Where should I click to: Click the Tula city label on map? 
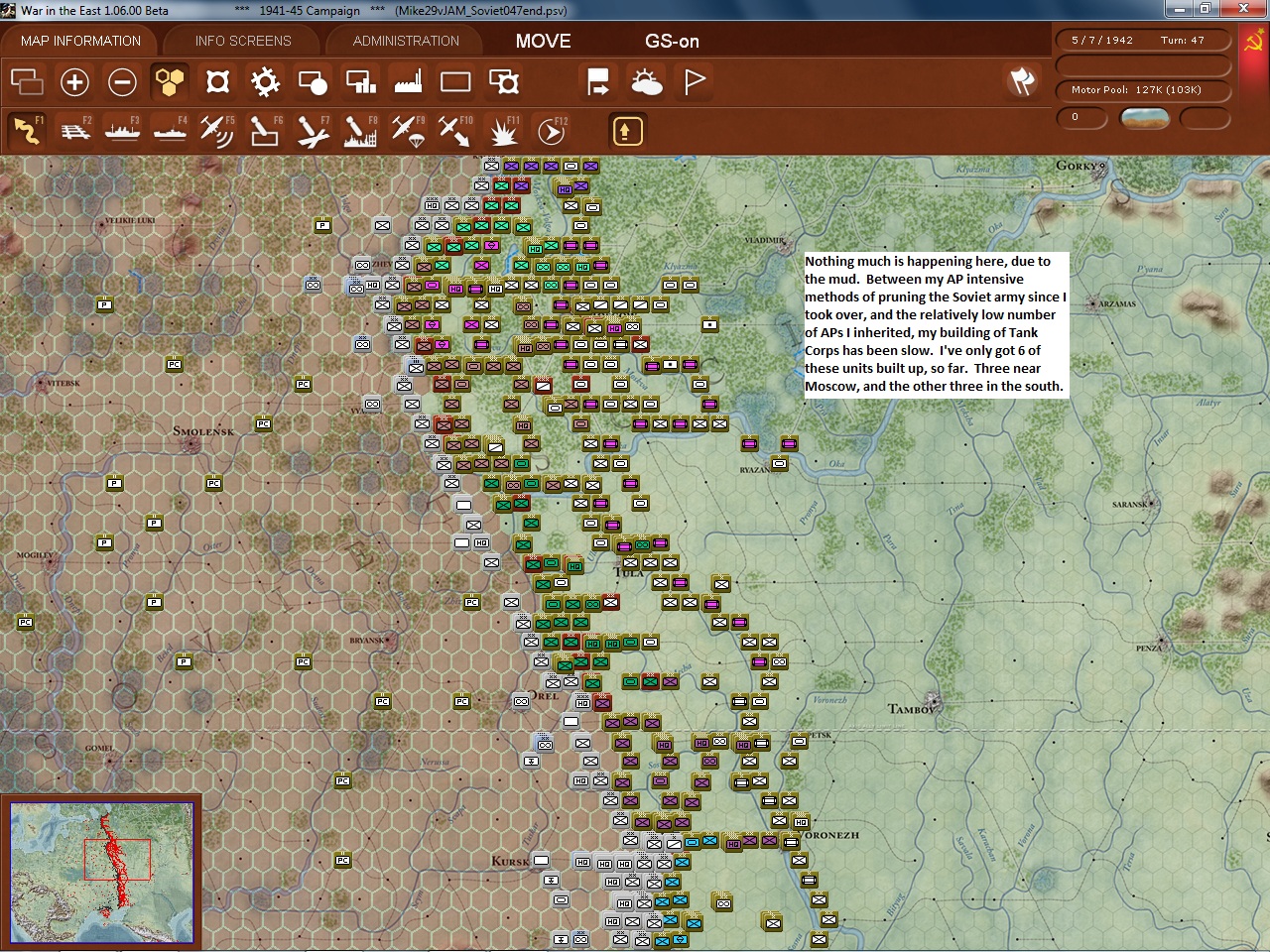coord(629,572)
